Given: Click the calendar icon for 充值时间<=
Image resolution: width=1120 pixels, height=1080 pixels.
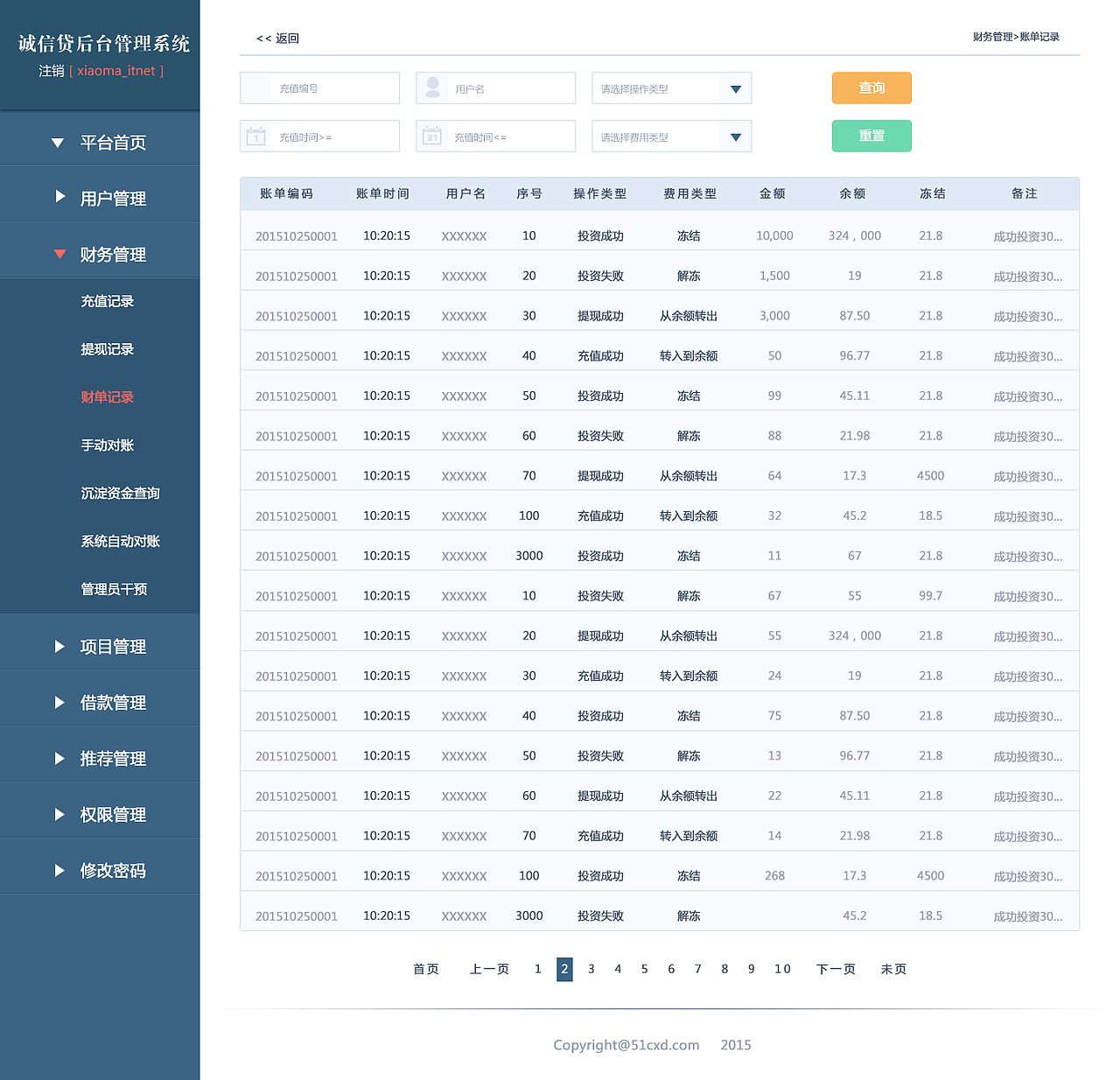Looking at the screenshot, I should [432, 136].
